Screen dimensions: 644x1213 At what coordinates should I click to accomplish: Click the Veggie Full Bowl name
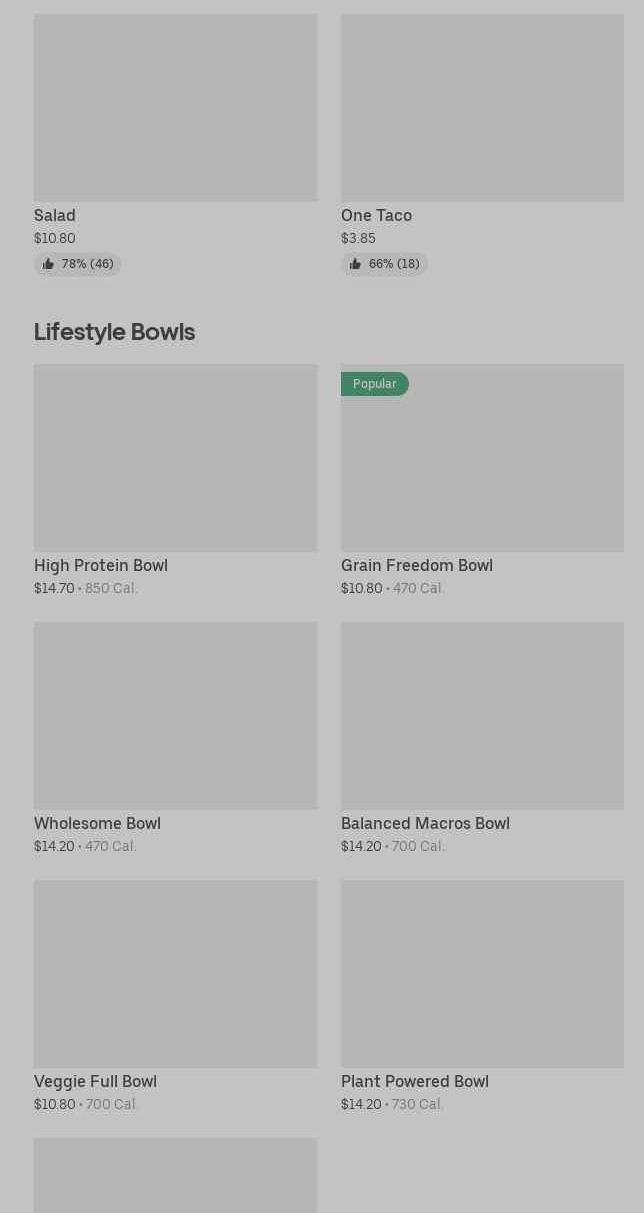coord(95,1081)
